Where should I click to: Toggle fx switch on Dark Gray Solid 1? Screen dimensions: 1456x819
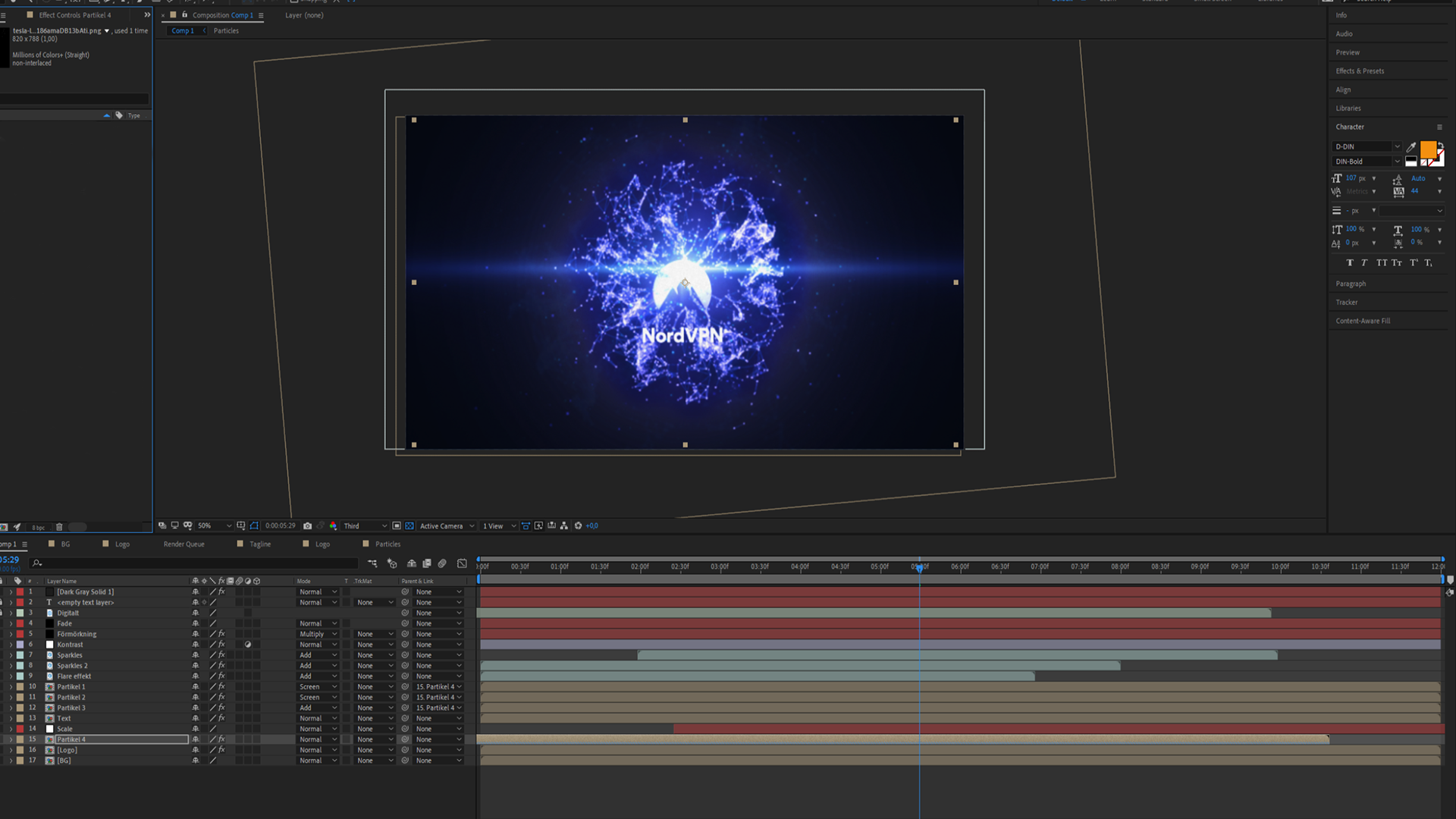tap(221, 592)
